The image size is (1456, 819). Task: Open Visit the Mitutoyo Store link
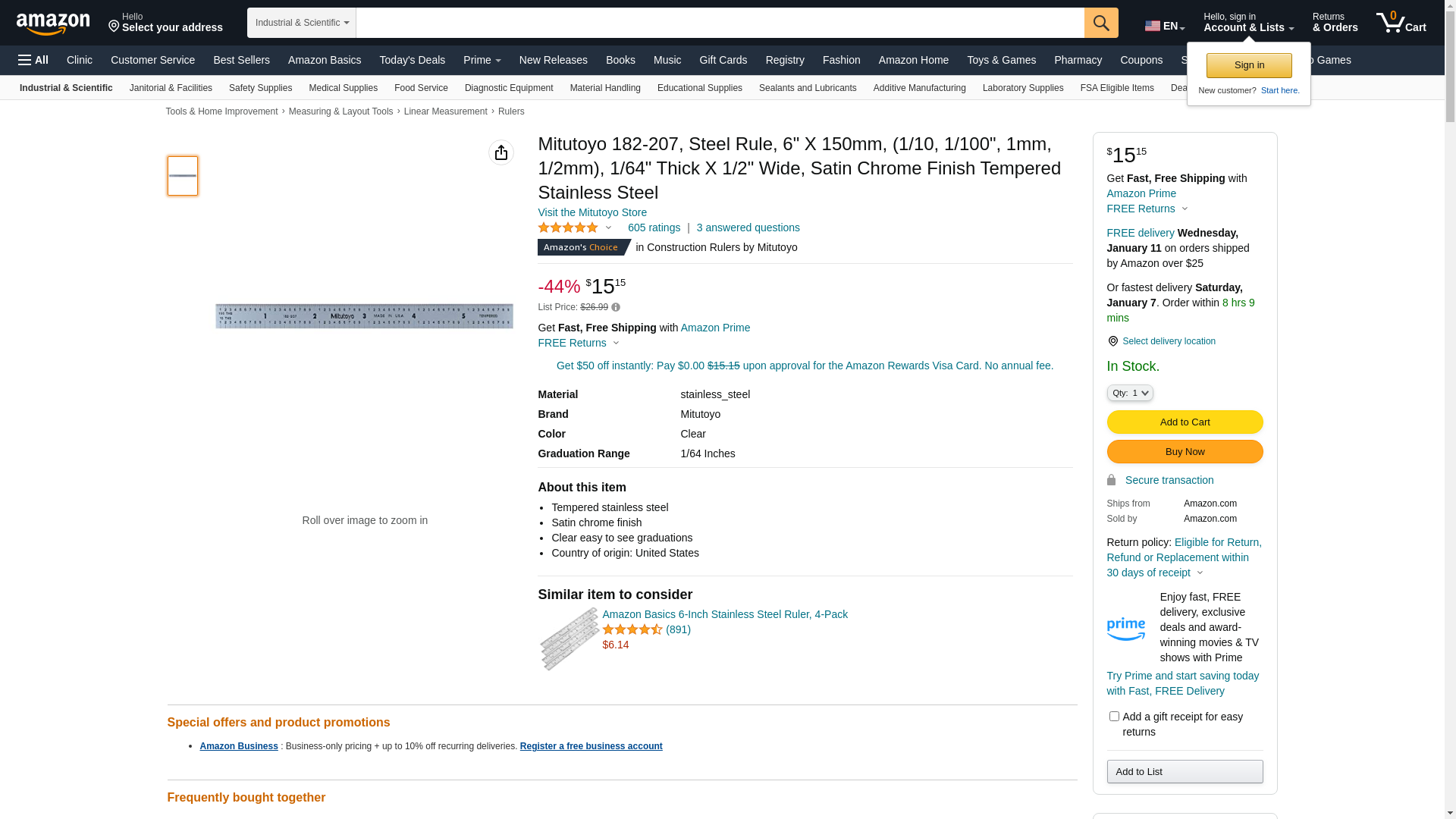(592, 212)
